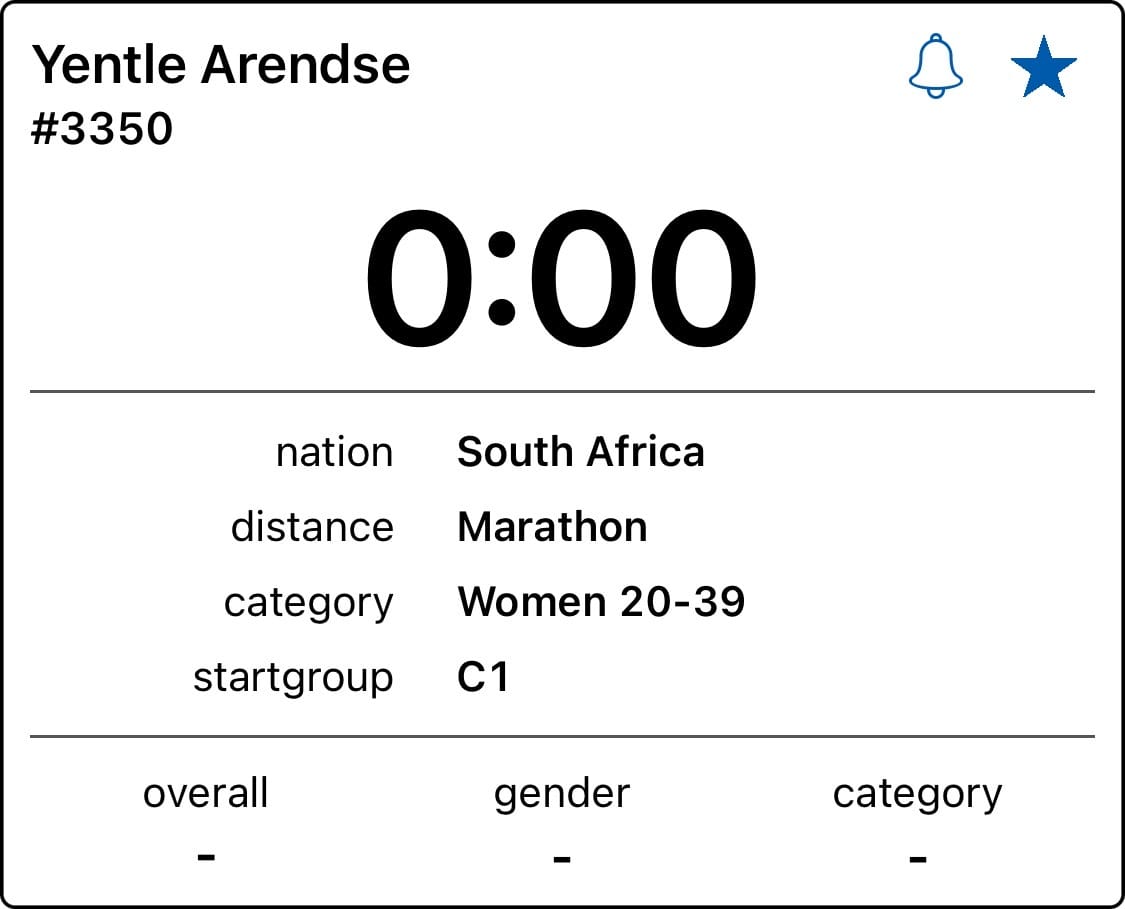Select the Women 20-39 category

pyautogui.click(x=601, y=601)
